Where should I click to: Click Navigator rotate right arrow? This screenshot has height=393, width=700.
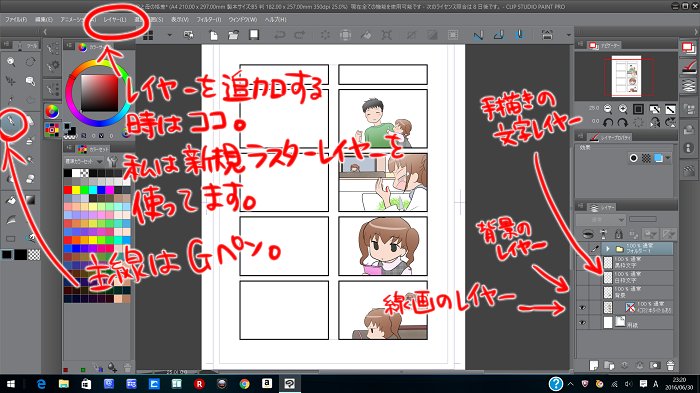(623, 122)
